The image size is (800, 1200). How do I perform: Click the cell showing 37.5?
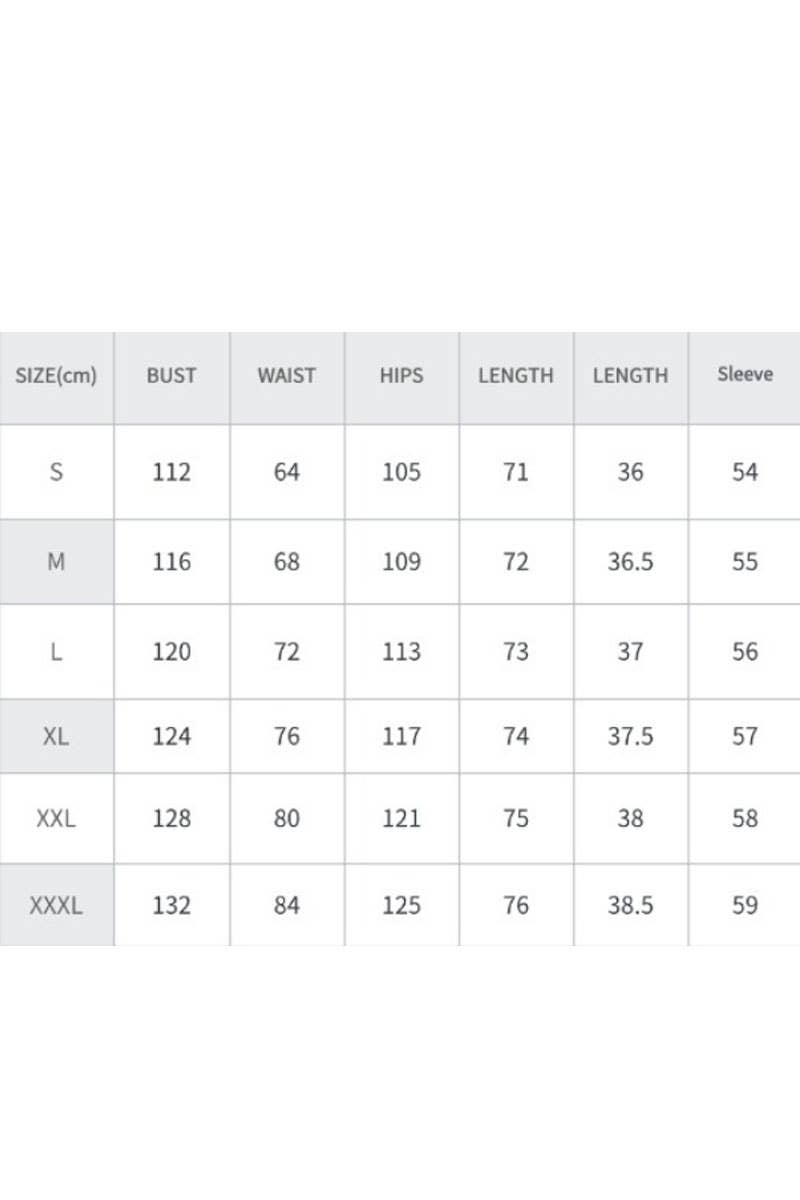pos(630,737)
